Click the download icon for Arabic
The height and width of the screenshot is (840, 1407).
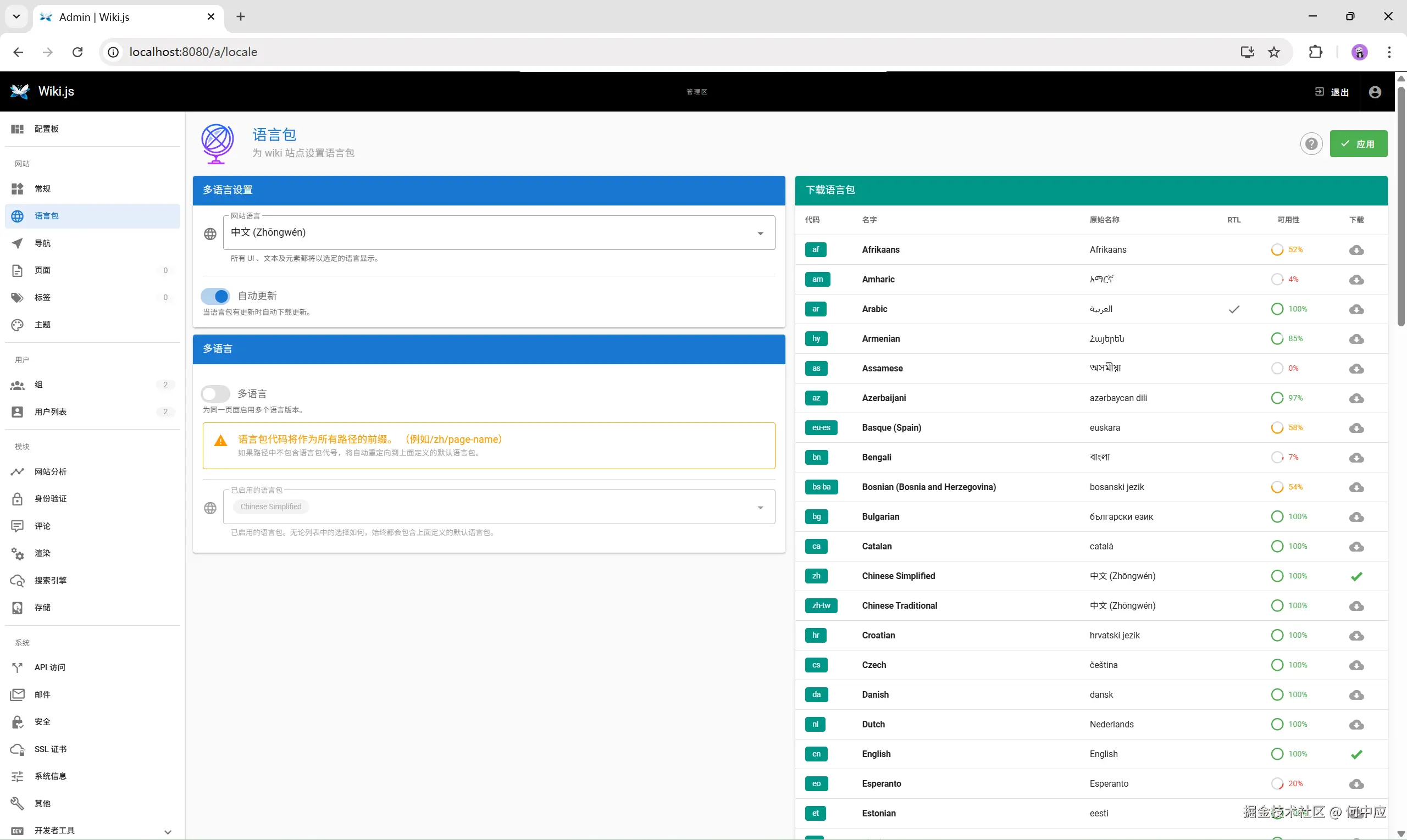[x=1356, y=310]
